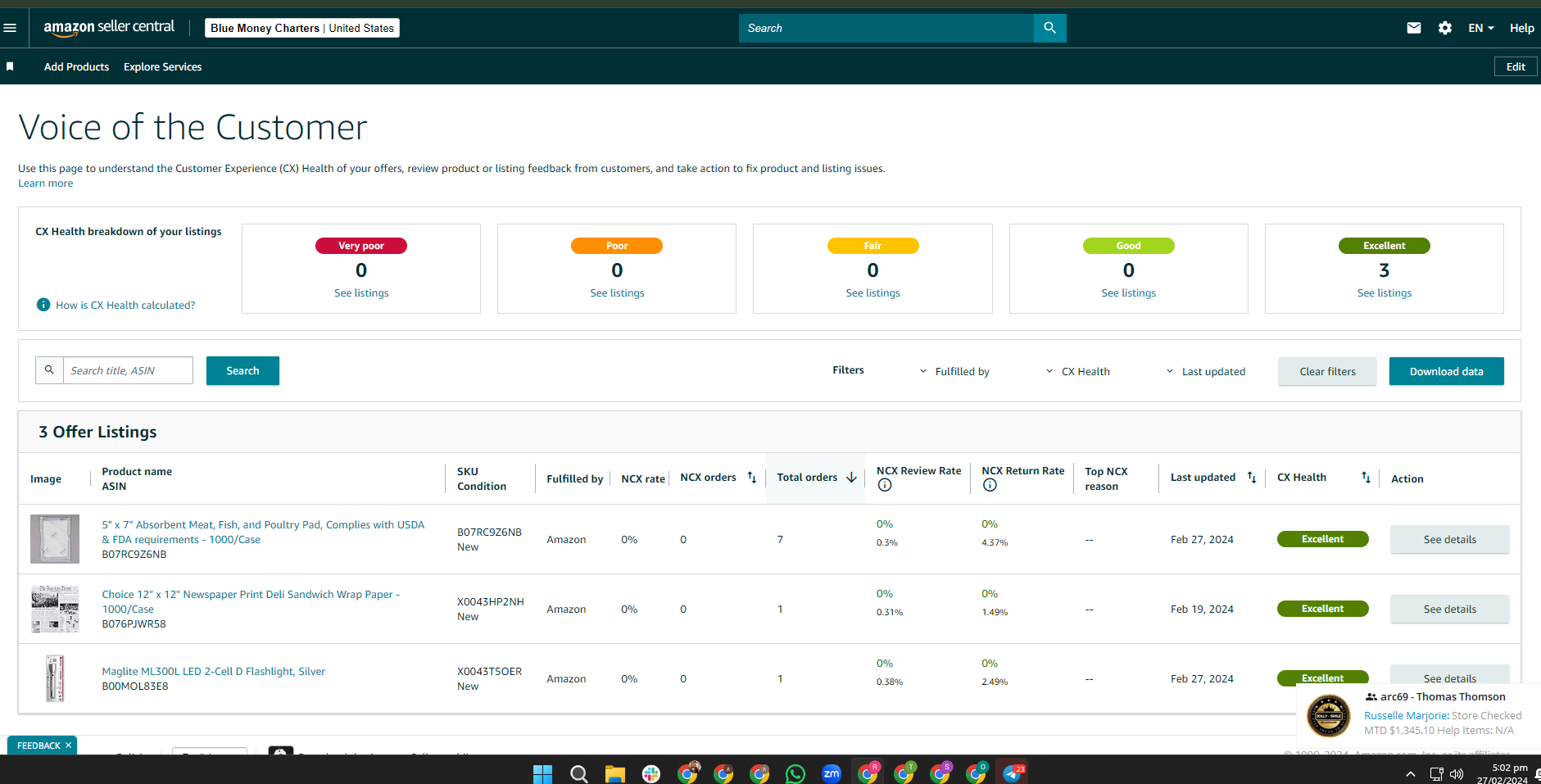See listings under Fair

(x=872, y=292)
